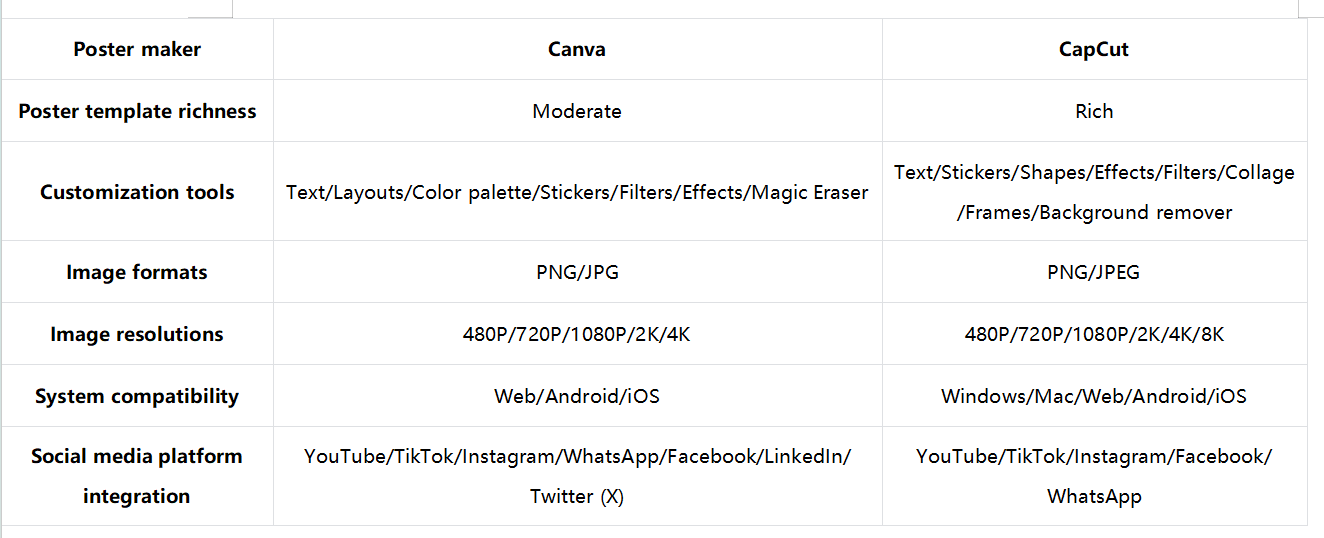Click CapCut's resolutions cell ending in "8K"

[x=1094, y=334]
